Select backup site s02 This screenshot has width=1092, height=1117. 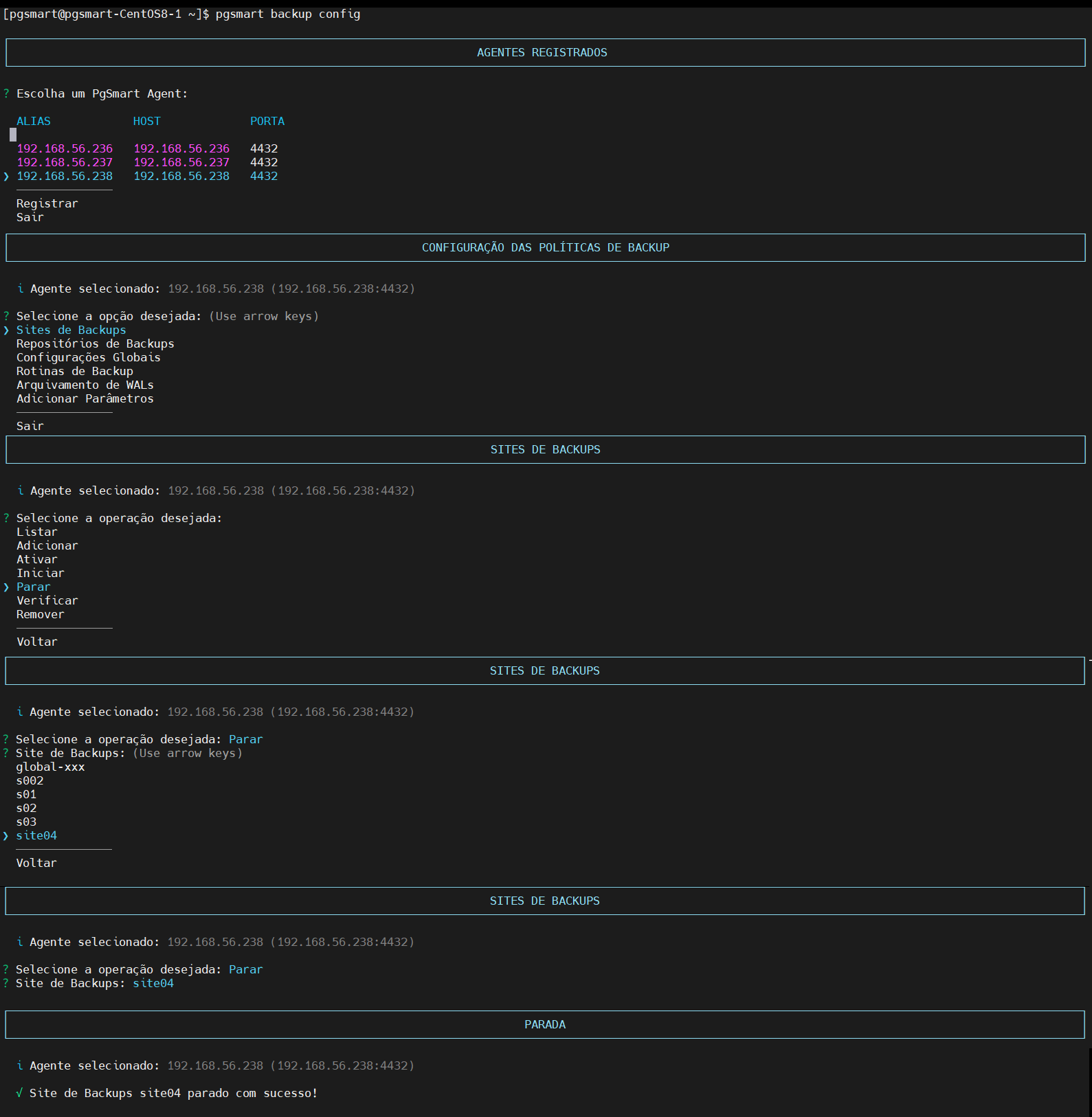click(x=26, y=808)
